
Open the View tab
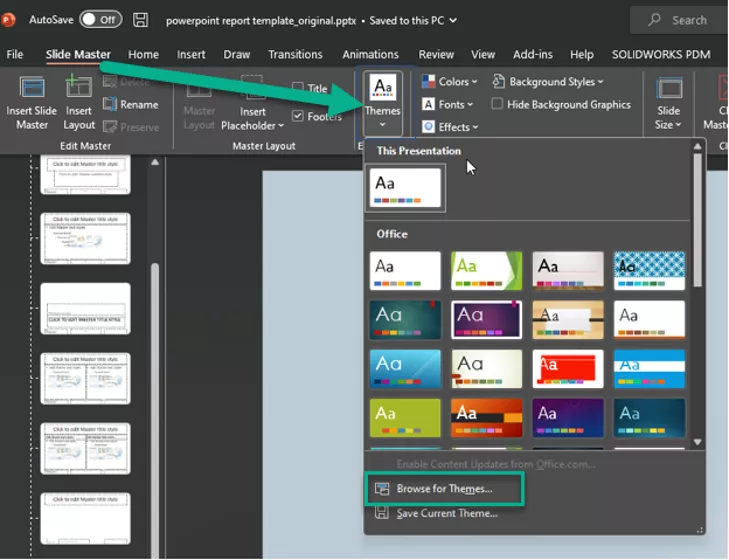click(483, 54)
